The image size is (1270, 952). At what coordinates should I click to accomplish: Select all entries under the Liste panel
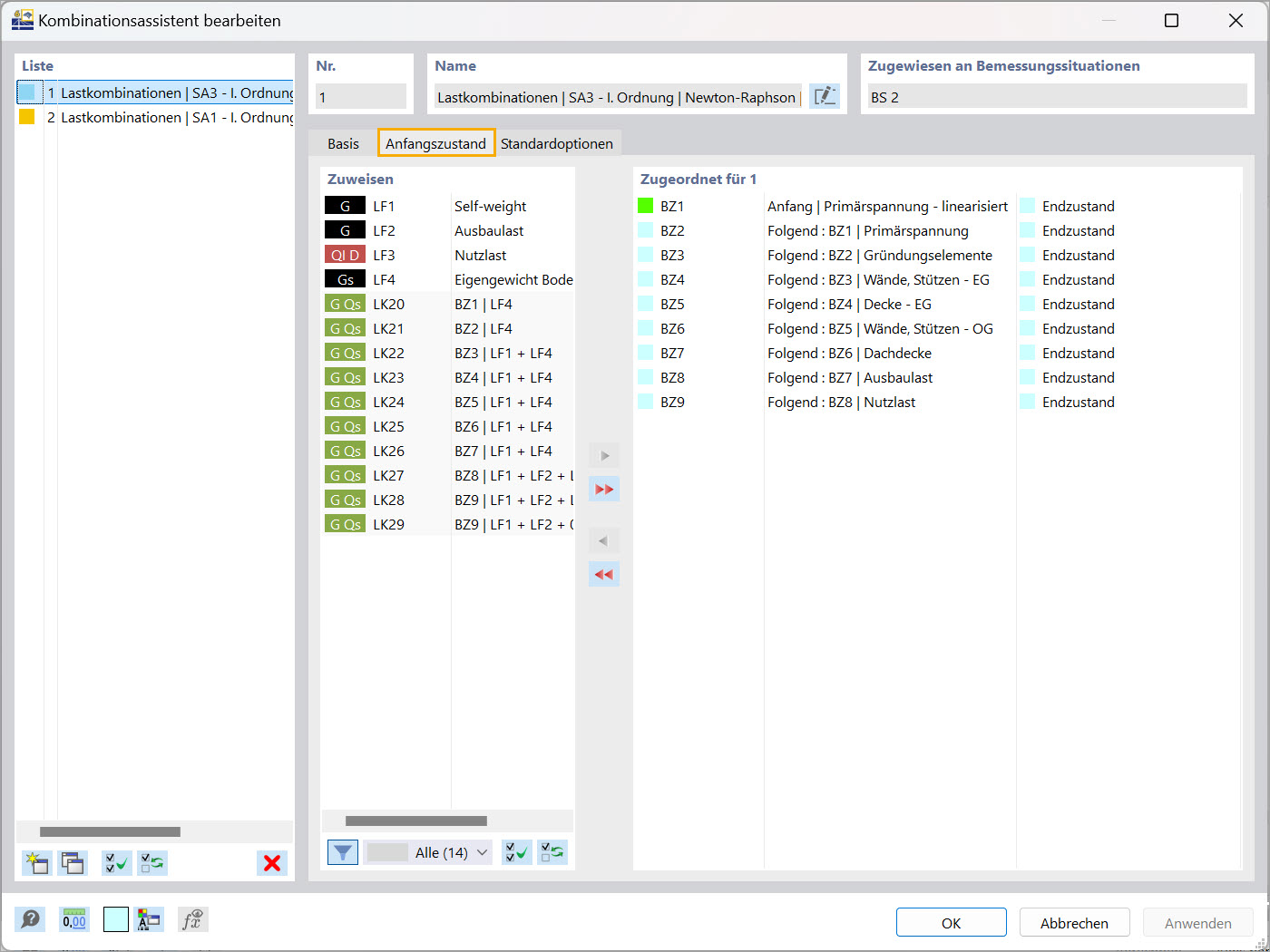pyautogui.click(x=117, y=863)
